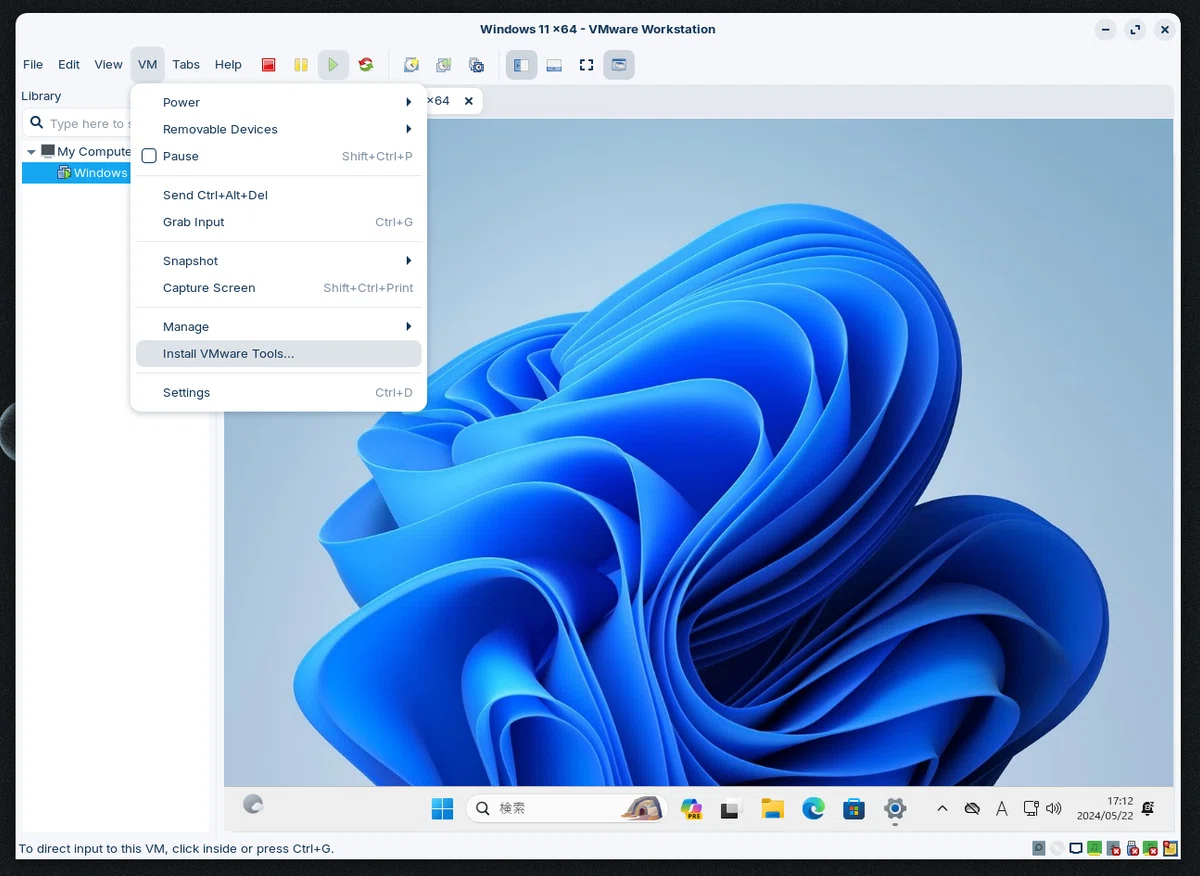This screenshot has width=1200, height=876.
Task: Open Settings from the VM menu
Action: click(278, 393)
